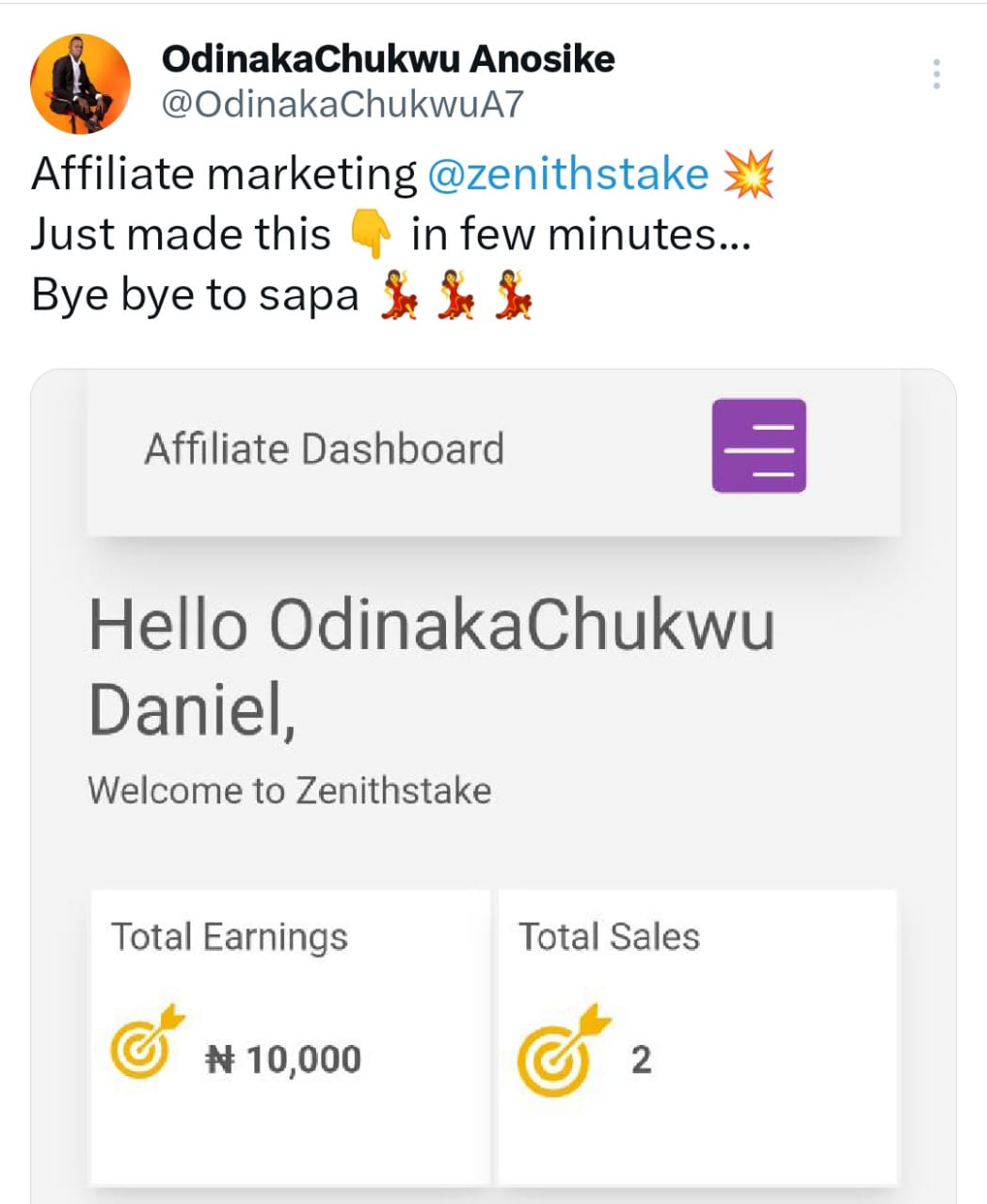Click the OdinakaChukwu Anosike display name
987x1204 pixels.
tap(388, 59)
